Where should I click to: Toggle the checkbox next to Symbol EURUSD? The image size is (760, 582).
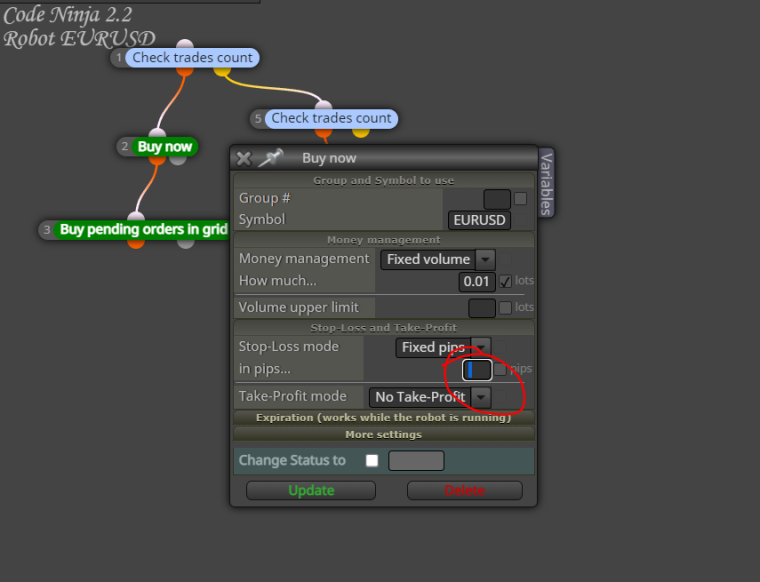coord(521,220)
